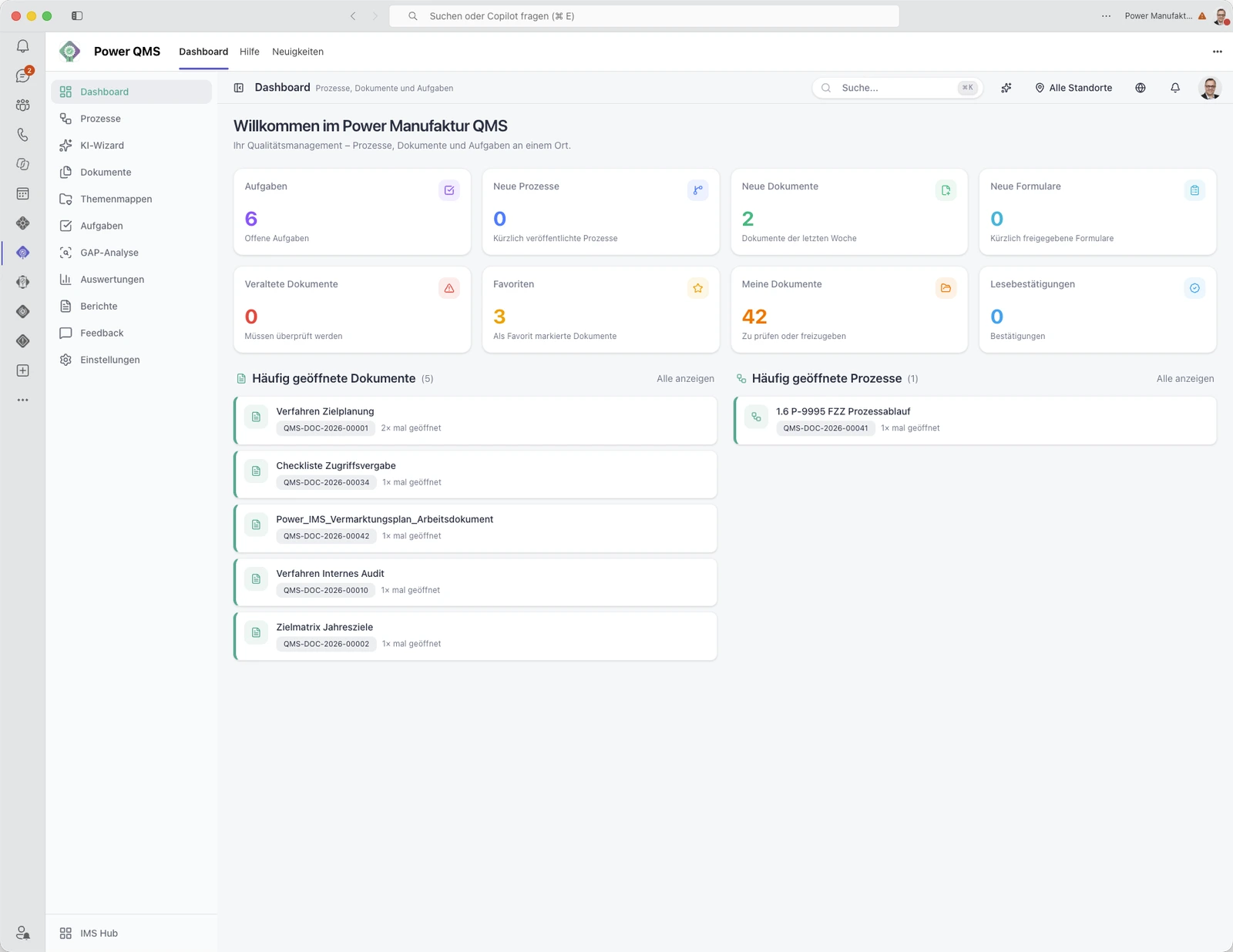The width and height of the screenshot is (1233, 952).
Task: Open the Verfahren Zielplanung document
Action: click(x=475, y=421)
